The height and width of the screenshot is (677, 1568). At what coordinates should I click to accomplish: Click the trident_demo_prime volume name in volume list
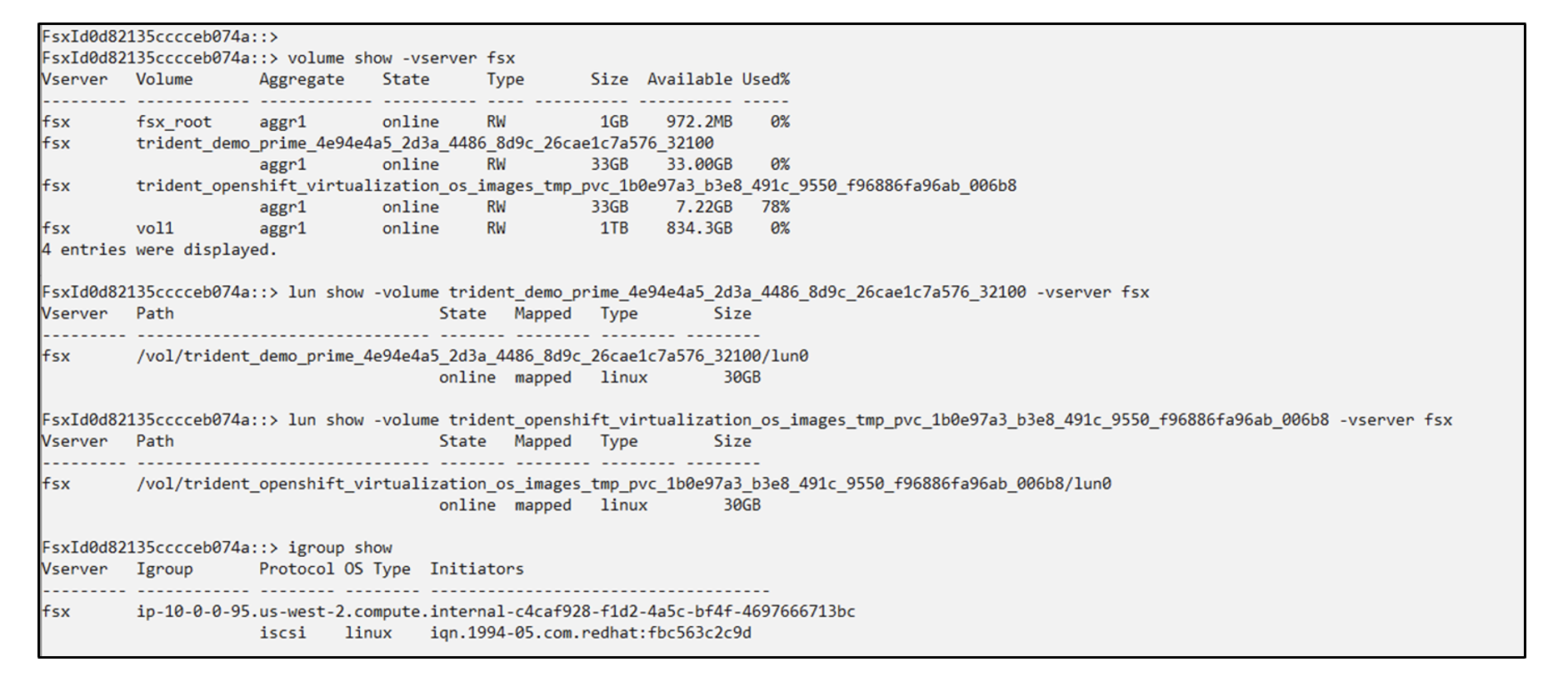425,143
